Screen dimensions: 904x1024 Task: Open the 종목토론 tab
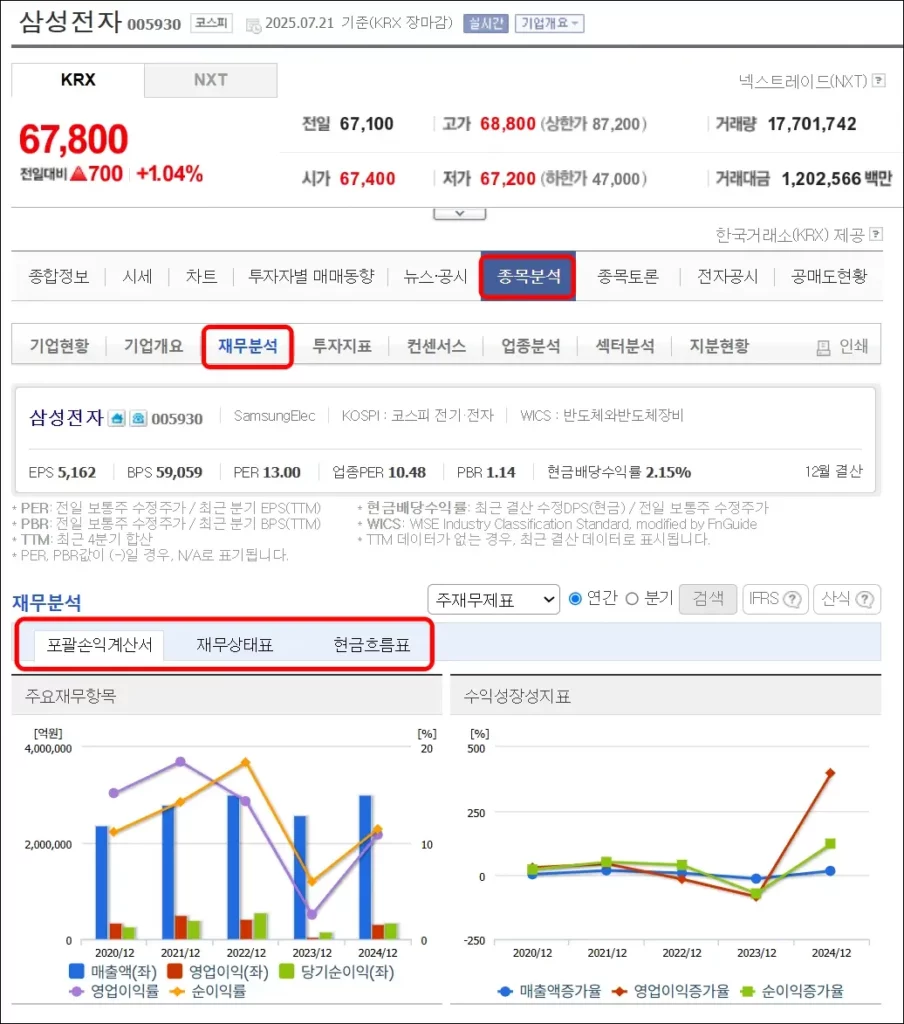628,276
